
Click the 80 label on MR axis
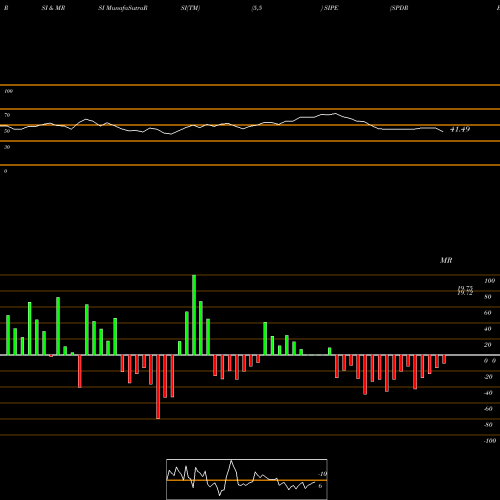click(488, 297)
